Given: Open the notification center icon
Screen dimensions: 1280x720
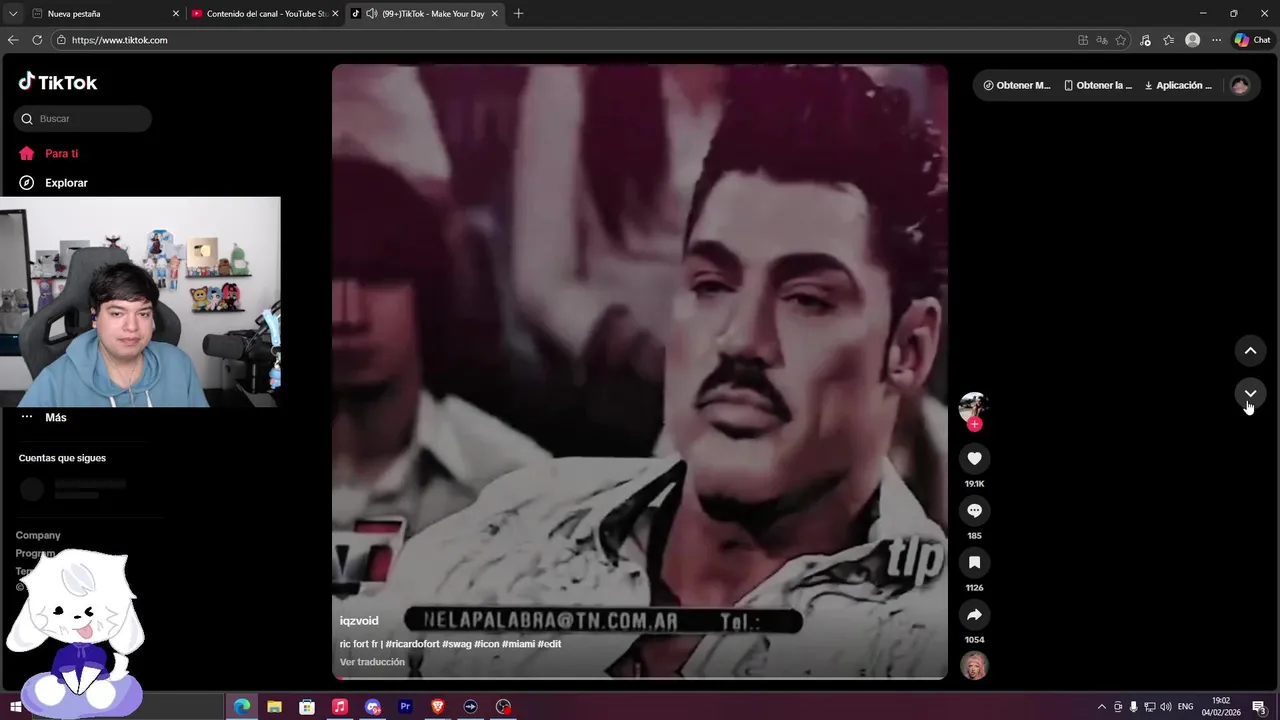Looking at the screenshot, I should pyautogui.click(x=1260, y=707).
